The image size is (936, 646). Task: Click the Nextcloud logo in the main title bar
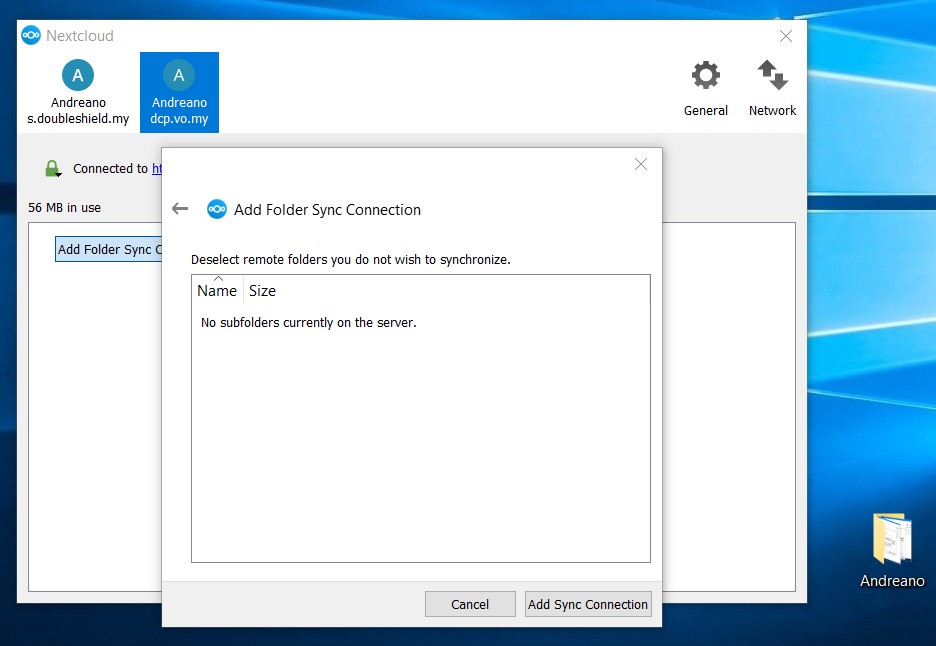coord(31,36)
